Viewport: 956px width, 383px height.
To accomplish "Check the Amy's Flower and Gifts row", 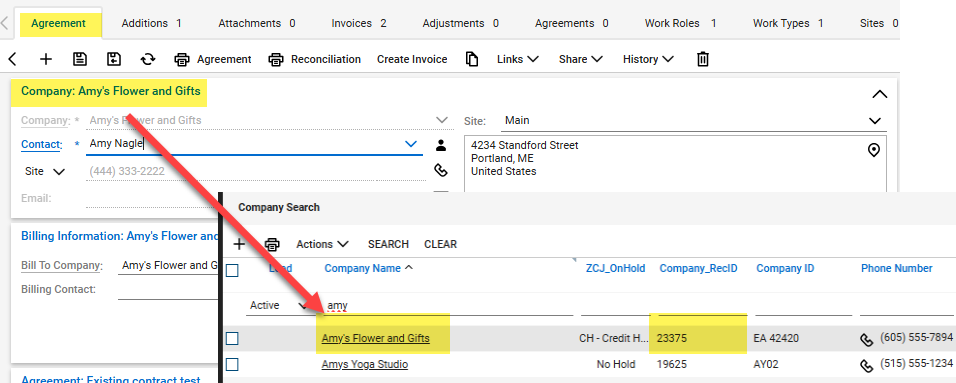I will point(232,339).
